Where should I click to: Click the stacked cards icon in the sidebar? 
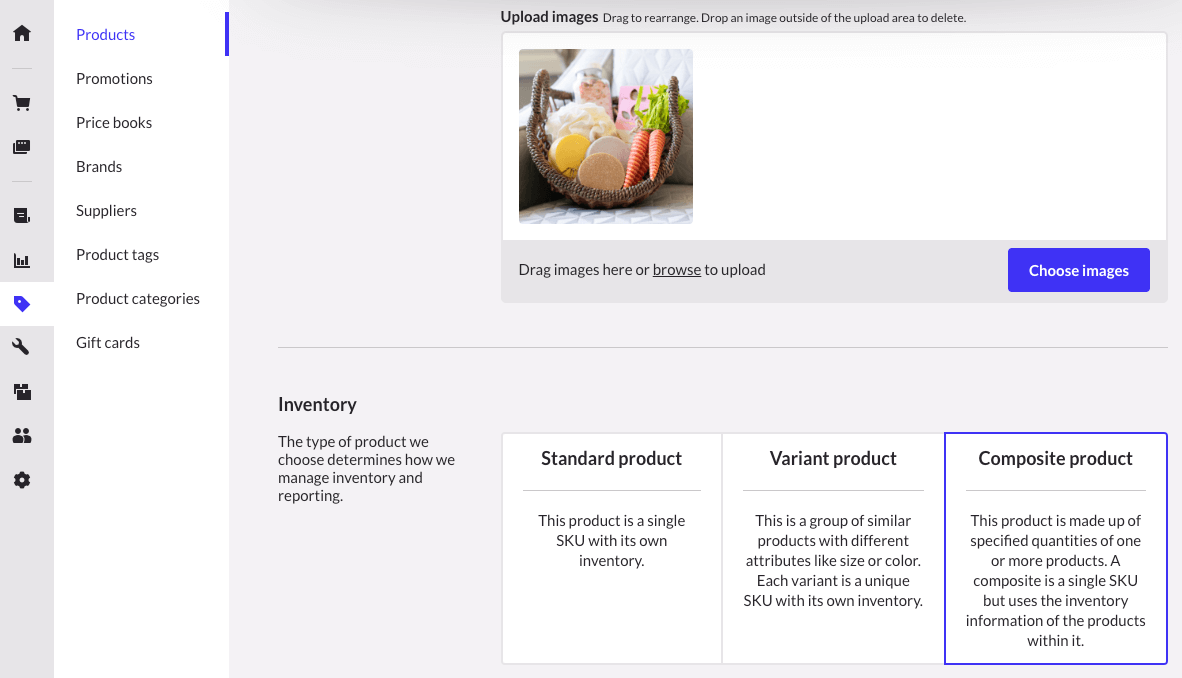click(x=22, y=147)
